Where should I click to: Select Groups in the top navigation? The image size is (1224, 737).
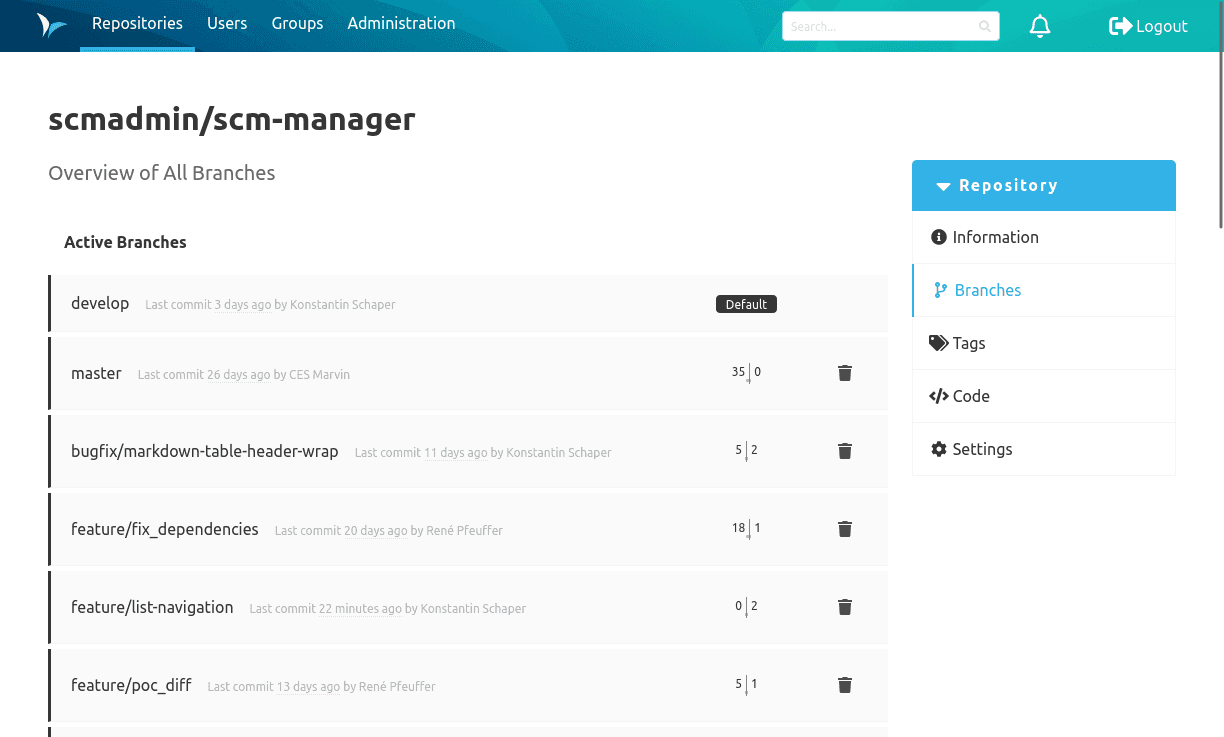[x=297, y=23]
